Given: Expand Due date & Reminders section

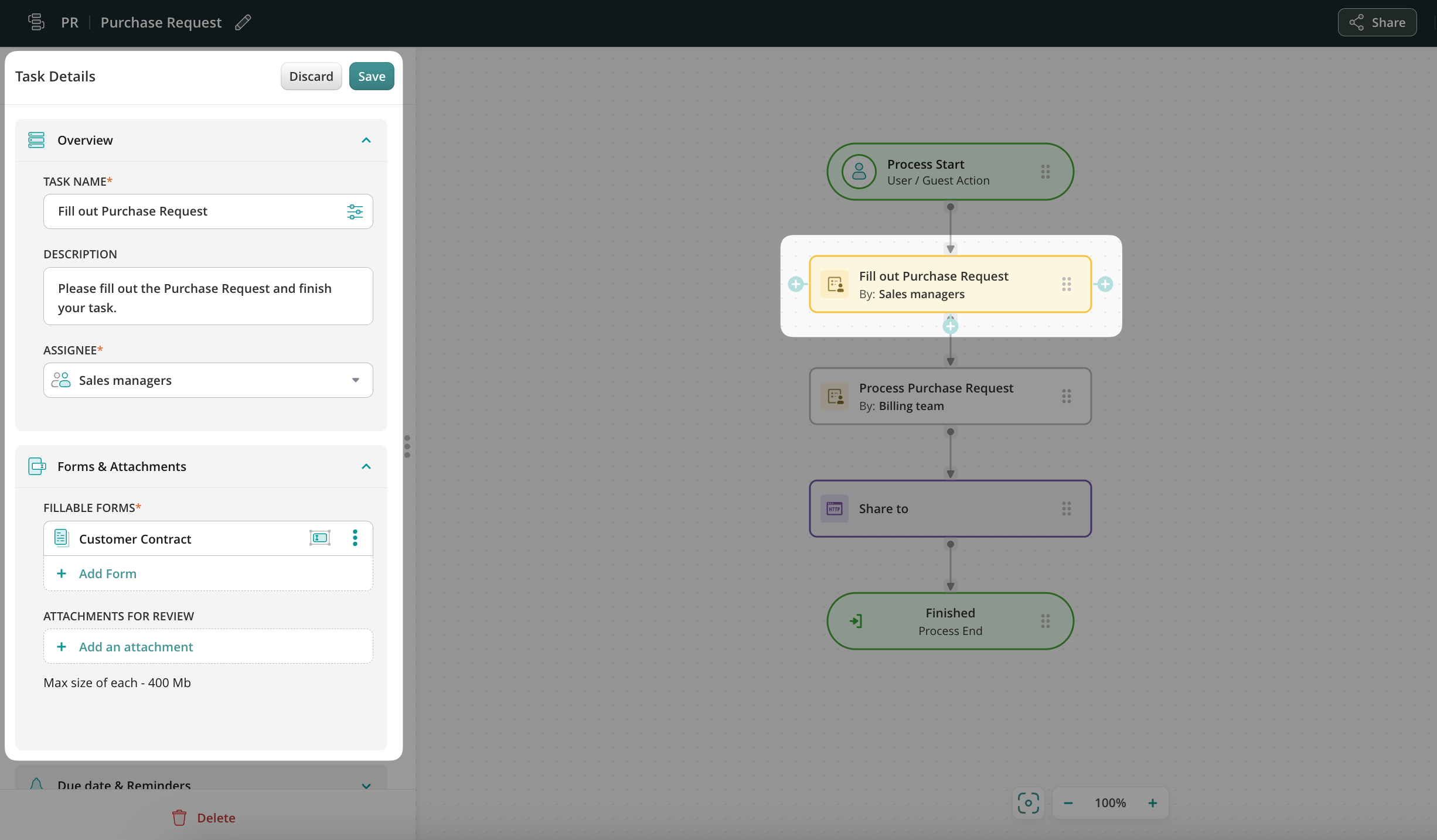Looking at the screenshot, I should pyautogui.click(x=366, y=785).
